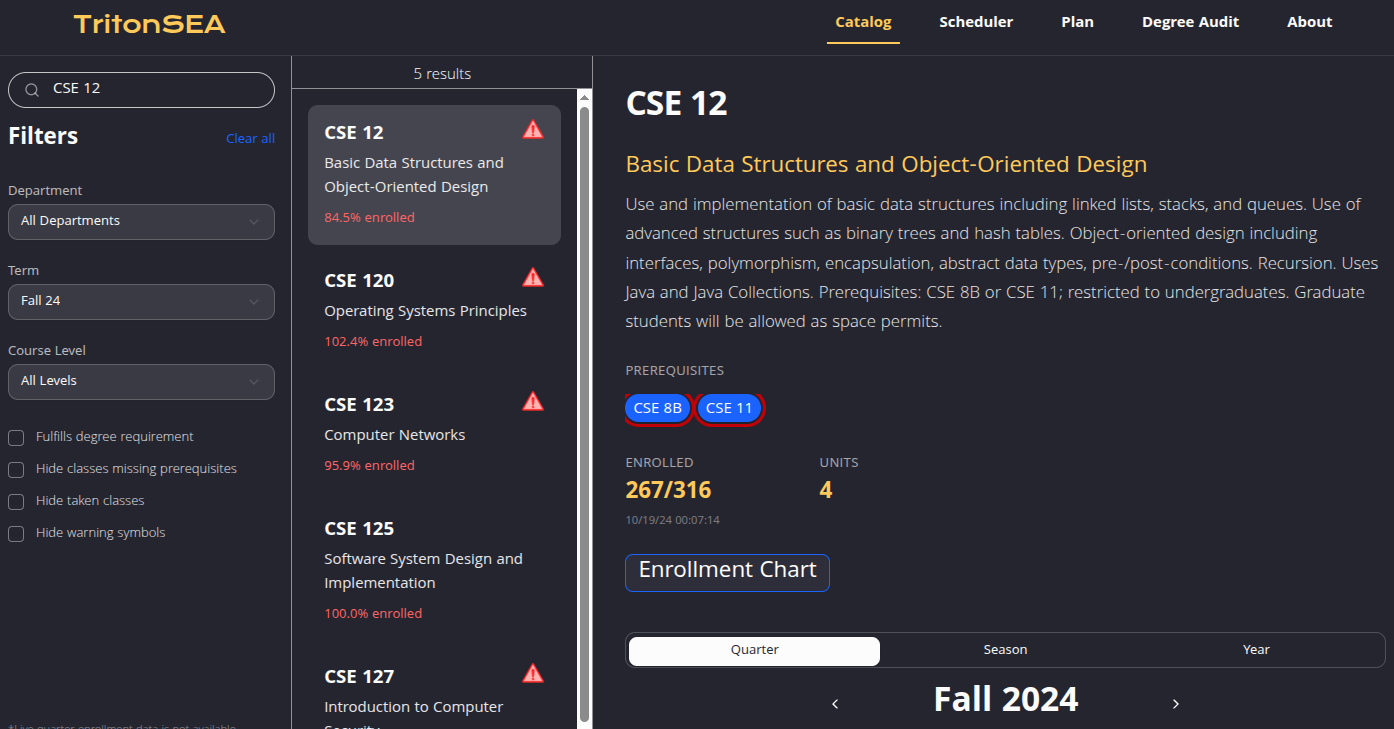
Task: Click warning icon on CSE 12 card
Action: [533, 129]
